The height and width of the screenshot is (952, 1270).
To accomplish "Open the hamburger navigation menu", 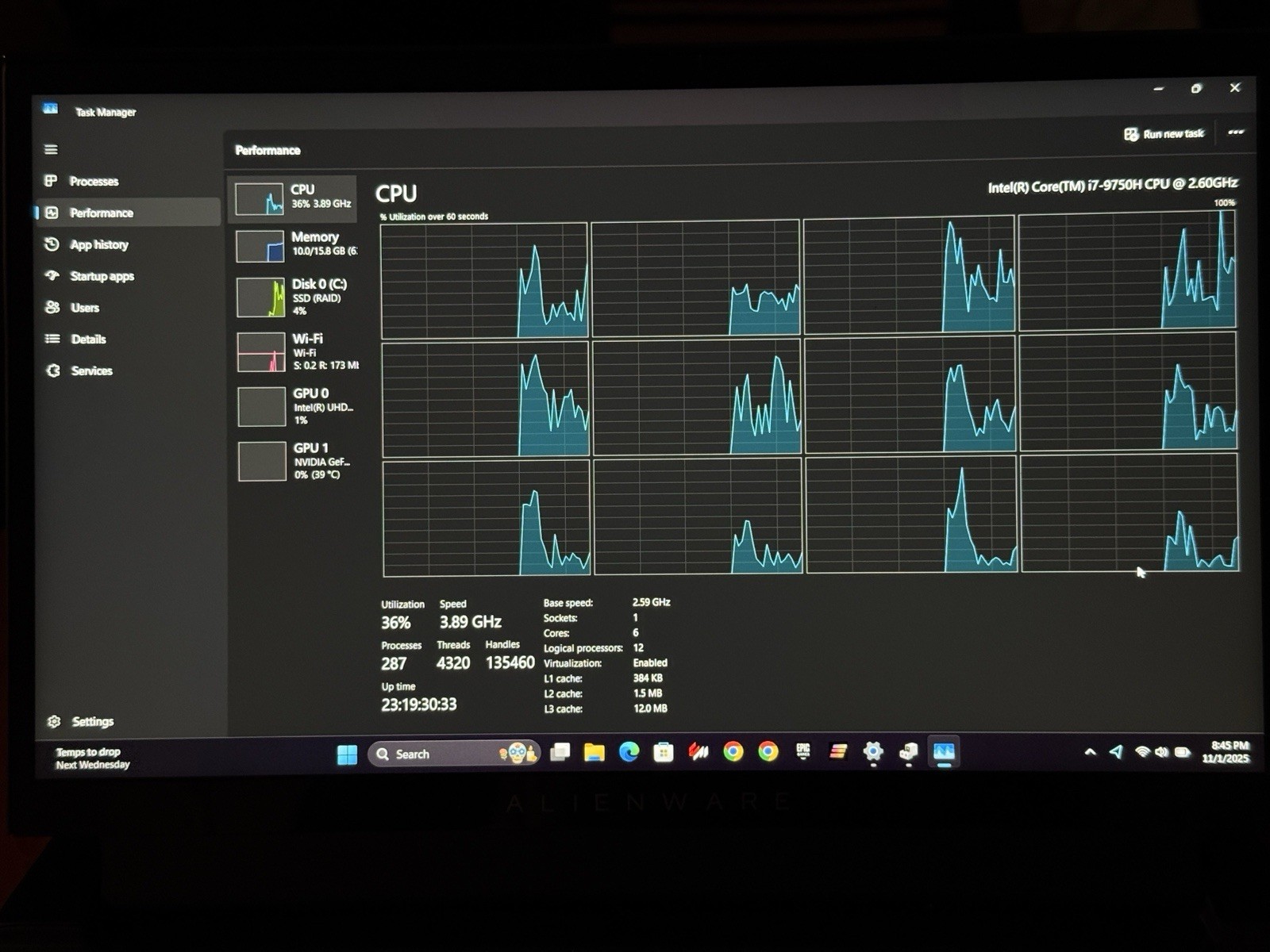I will click(51, 149).
